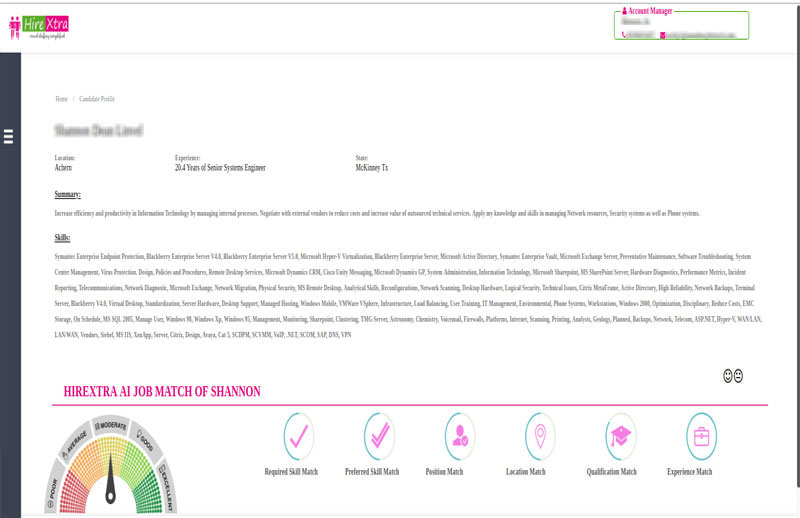Click the 'Achern' location value
The image size is (800, 518).
(63, 168)
